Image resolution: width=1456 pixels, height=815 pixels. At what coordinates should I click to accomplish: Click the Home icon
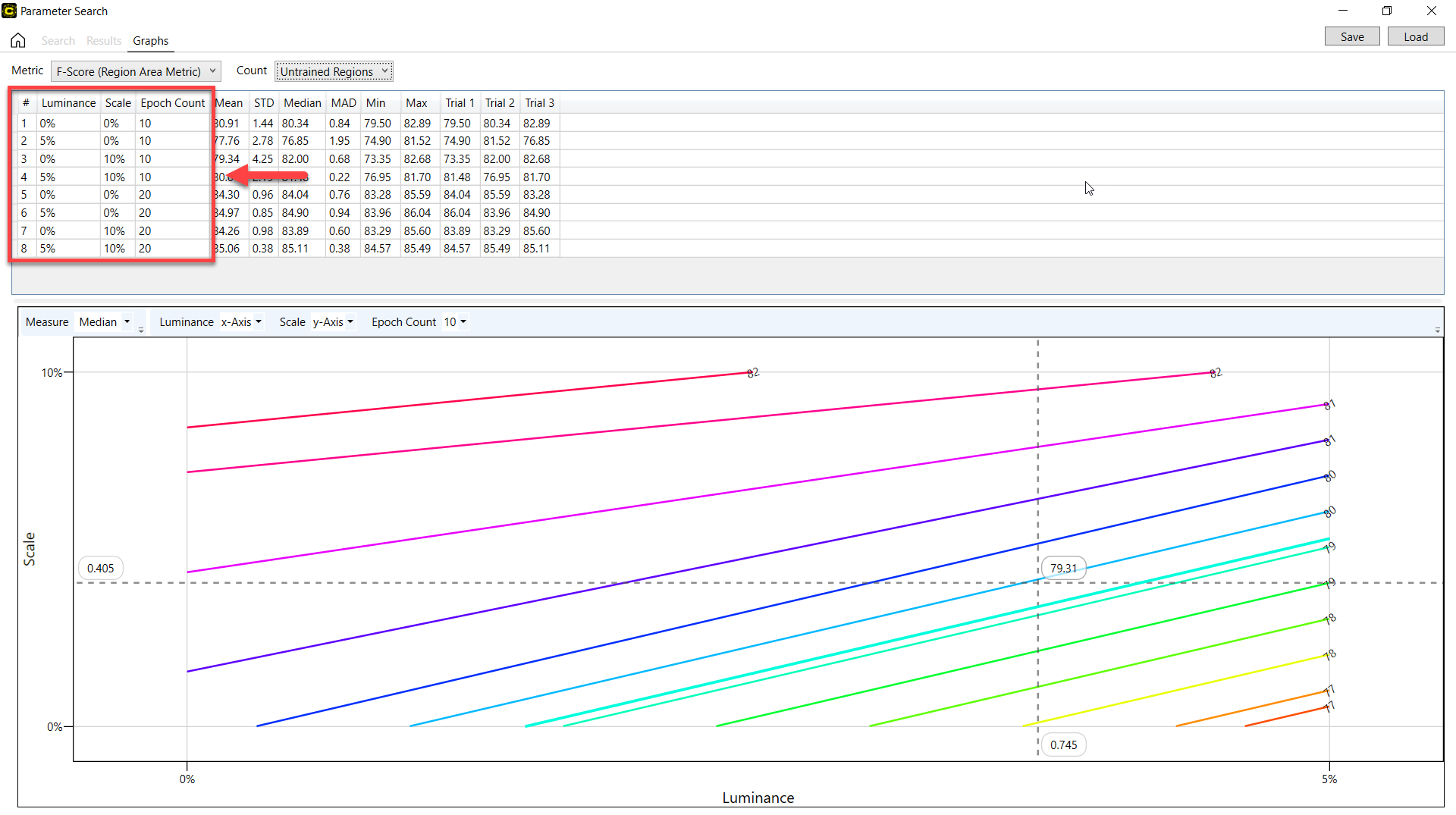[x=18, y=40]
